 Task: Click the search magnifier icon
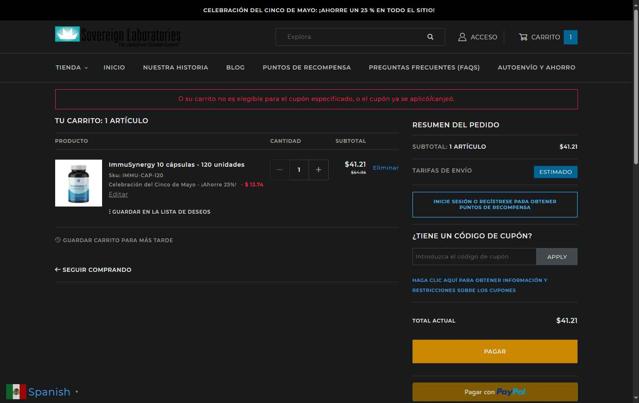[x=430, y=37]
